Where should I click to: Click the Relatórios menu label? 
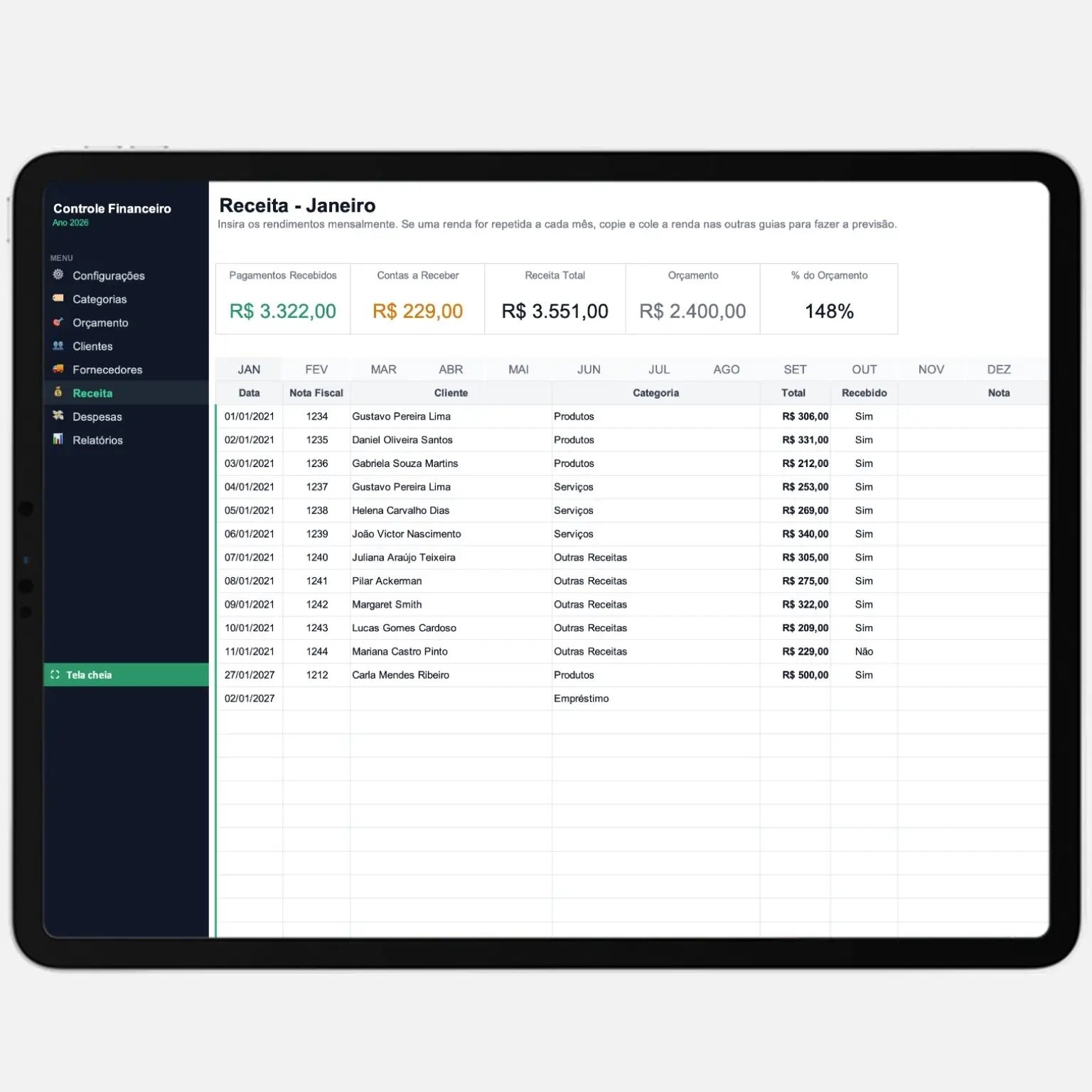[x=97, y=440]
